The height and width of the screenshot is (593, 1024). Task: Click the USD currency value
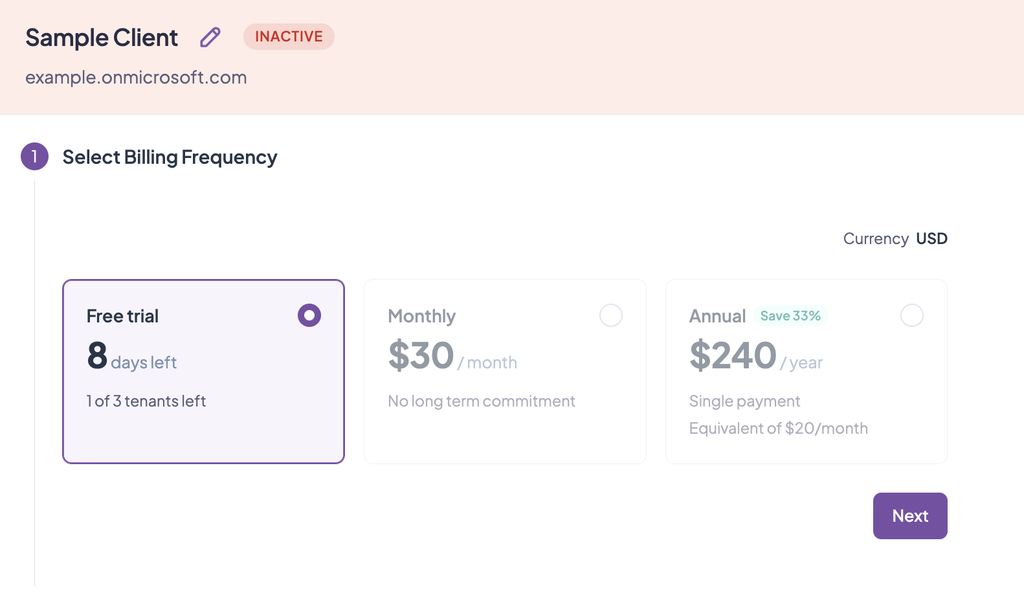pos(931,238)
